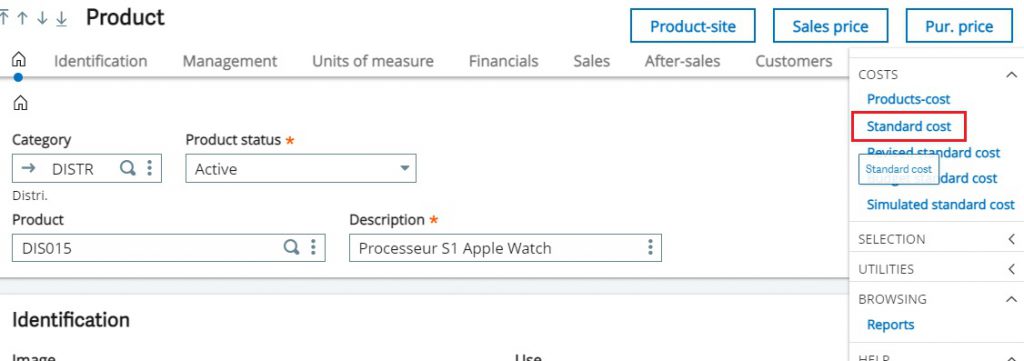
Task: Open Category field lookup magnifier
Action: tap(128, 168)
